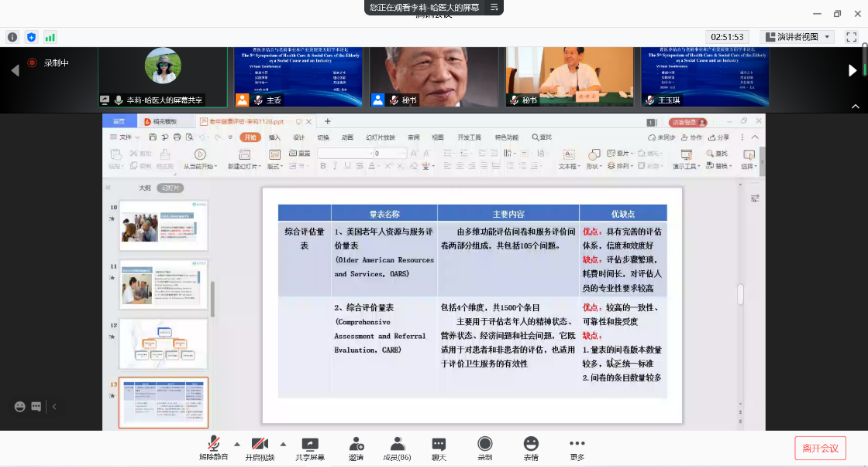Unmute the microphone in the meeting toolbar
Viewport: 868px width, 467px height.
[x=213, y=444]
